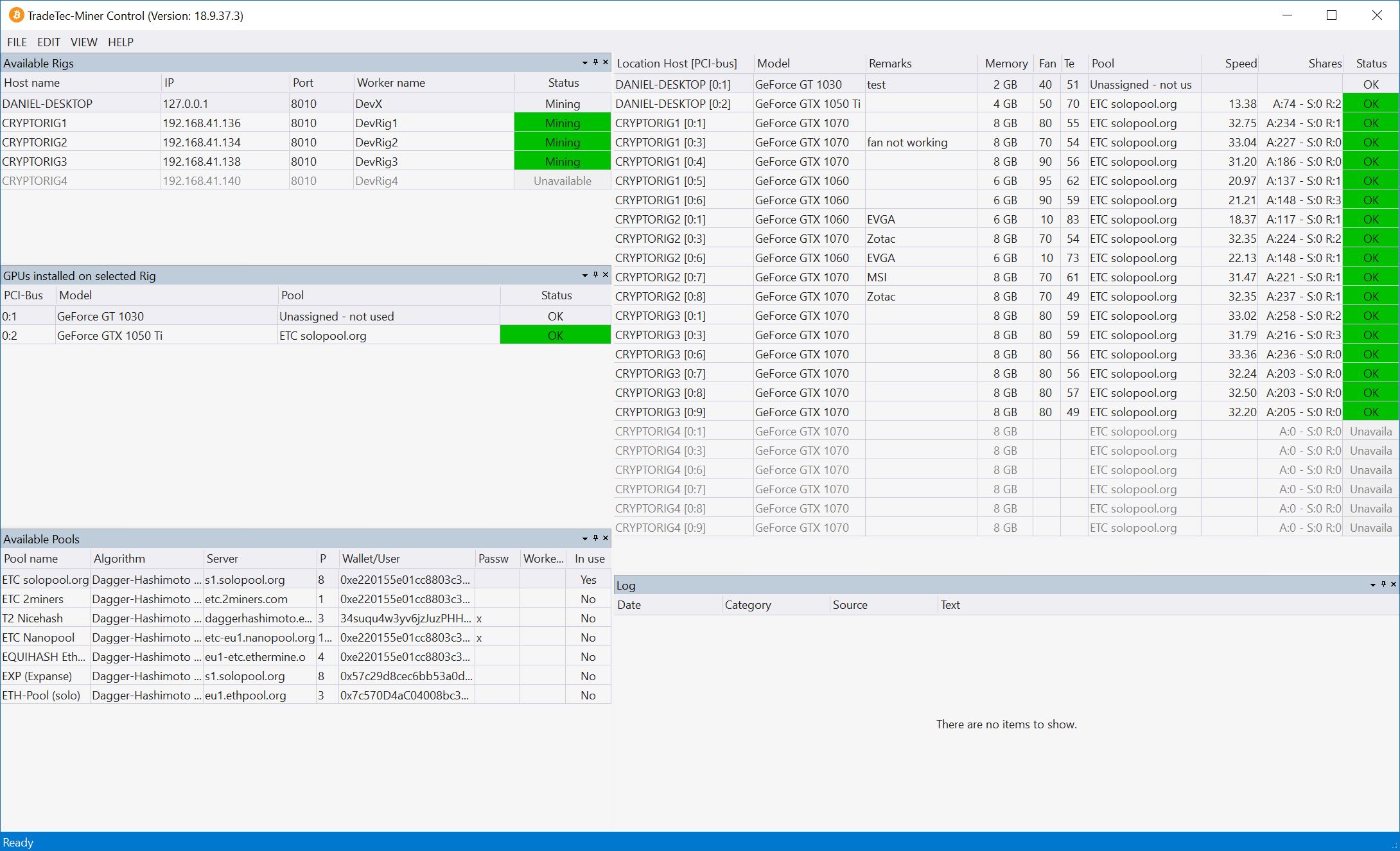Open the HELP menu

(x=121, y=42)
